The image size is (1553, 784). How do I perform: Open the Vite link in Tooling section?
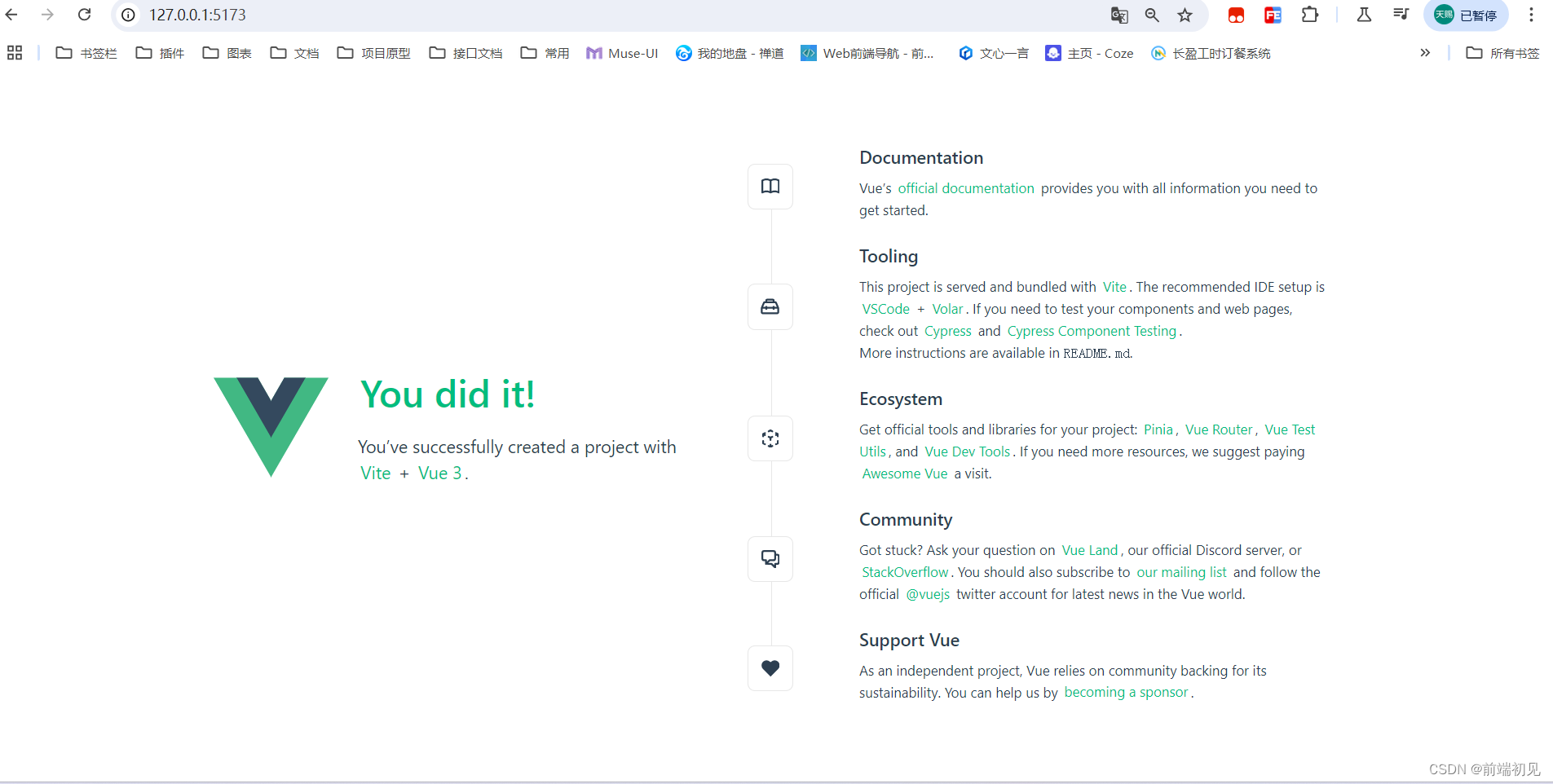click(x=1114, y=287)
